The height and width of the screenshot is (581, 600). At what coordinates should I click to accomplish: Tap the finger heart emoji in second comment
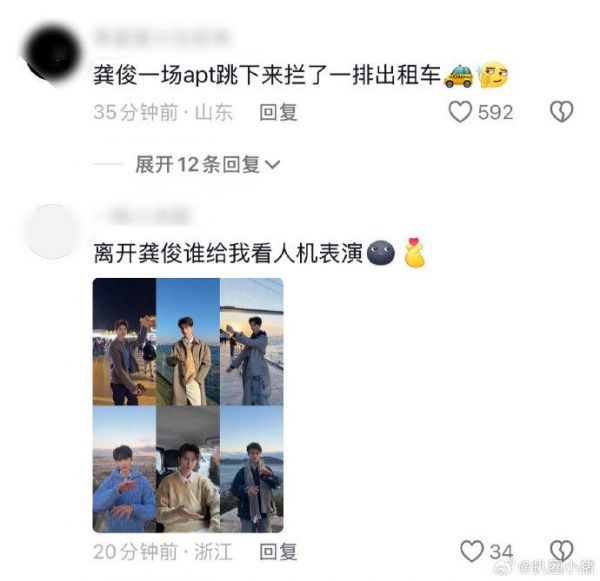click(415, 252)
